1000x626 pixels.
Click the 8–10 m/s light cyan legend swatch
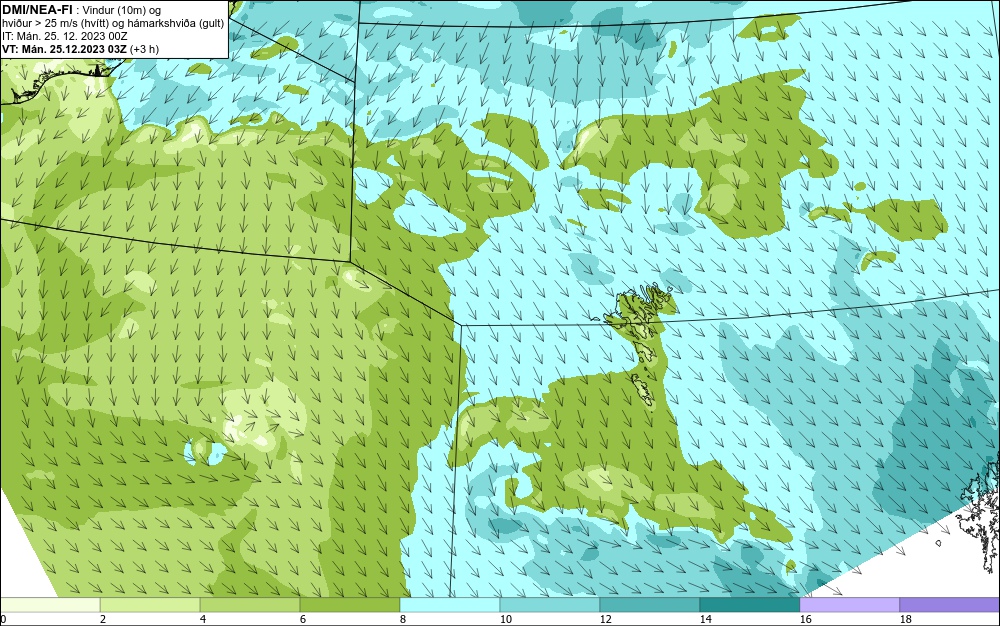tap(450, 604)
